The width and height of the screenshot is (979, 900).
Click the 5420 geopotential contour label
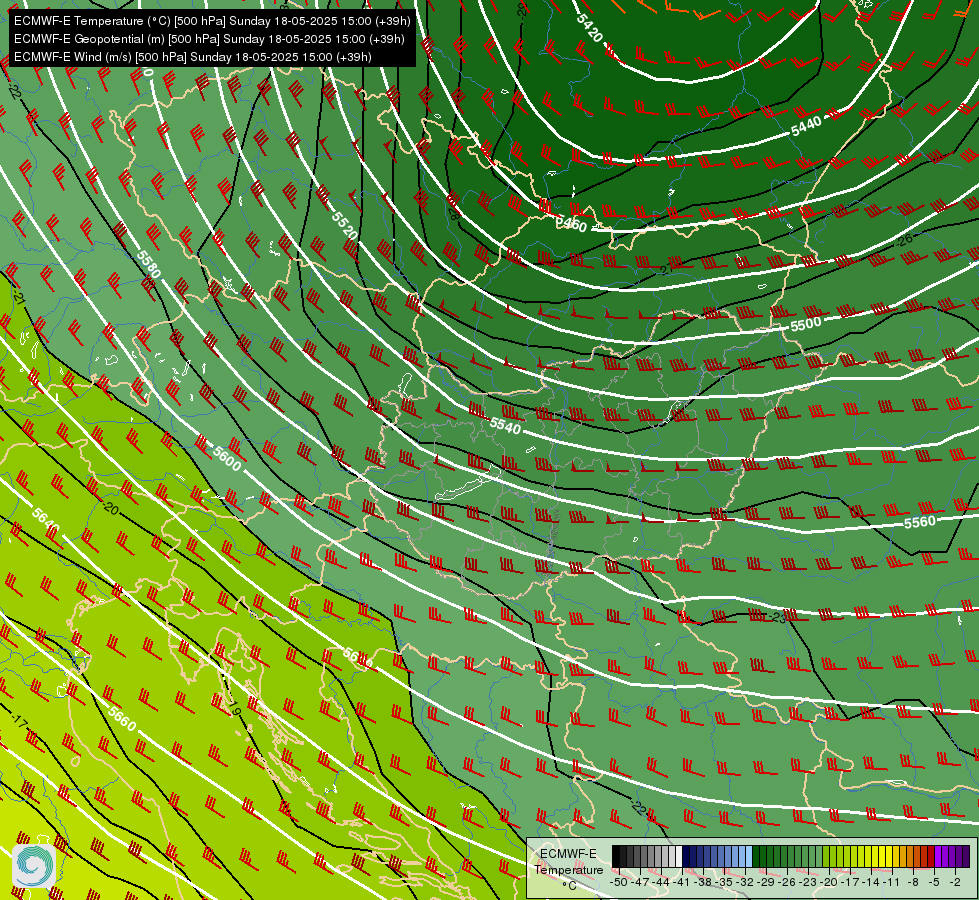(589, 28)
